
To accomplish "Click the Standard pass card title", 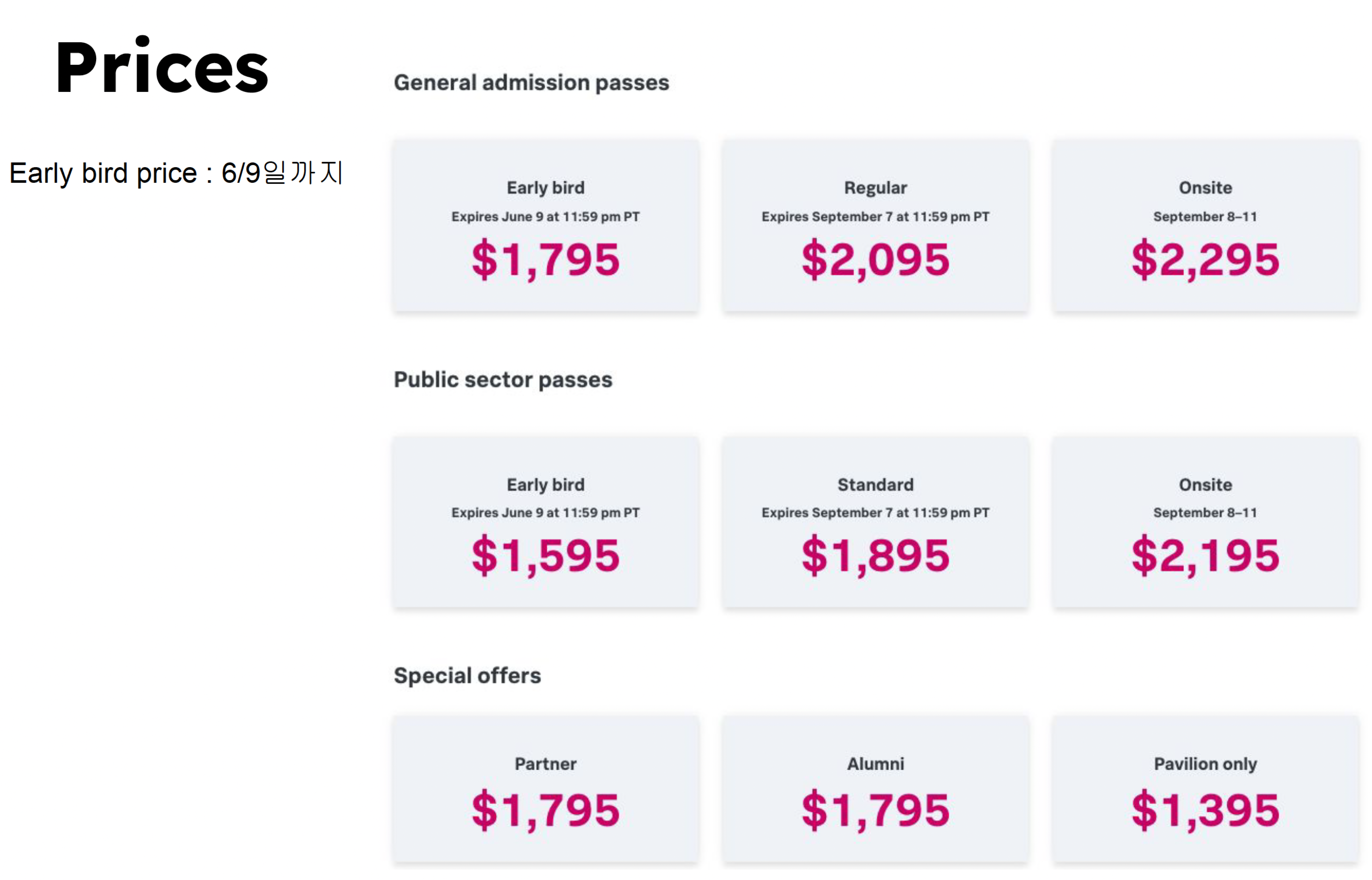I will (875, 485).
